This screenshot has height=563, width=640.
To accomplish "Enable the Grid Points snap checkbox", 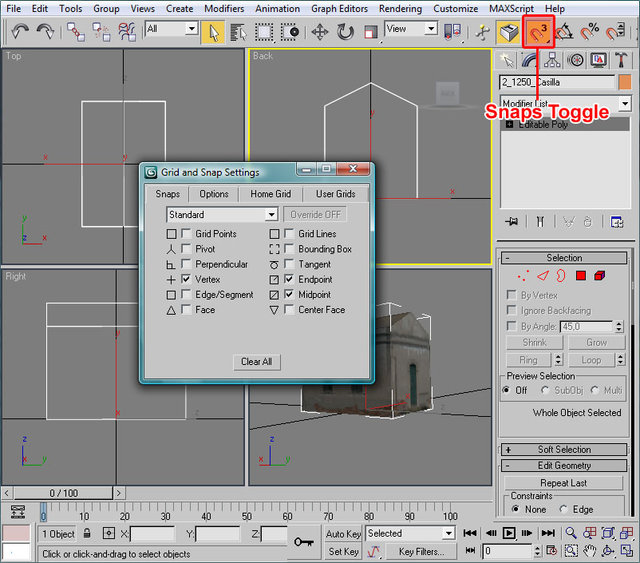I will click(186, 234).
